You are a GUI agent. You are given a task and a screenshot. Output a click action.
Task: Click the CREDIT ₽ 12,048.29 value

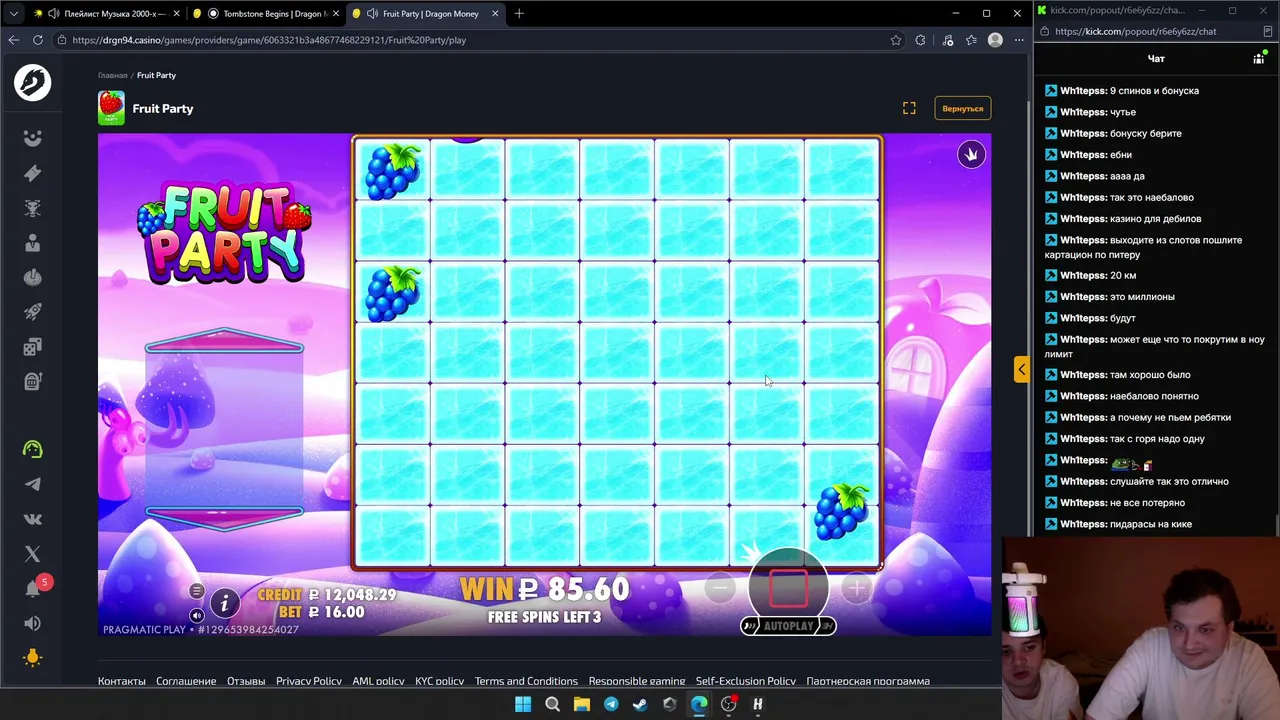point(327,594)
